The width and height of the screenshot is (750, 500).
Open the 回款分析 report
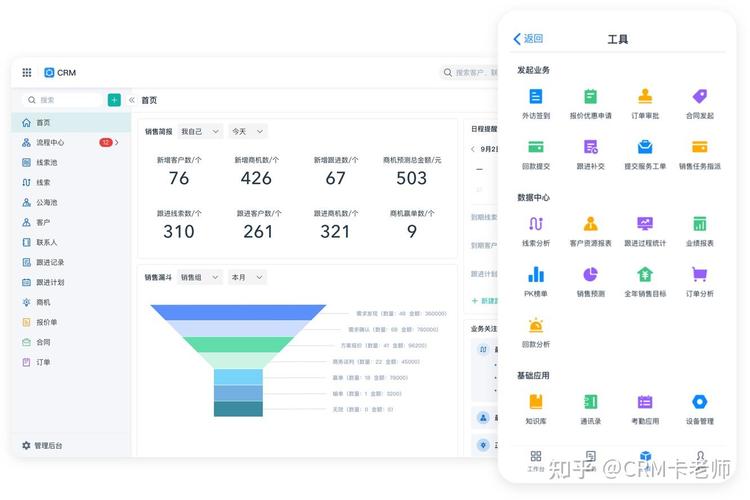[x=536, y=333]
